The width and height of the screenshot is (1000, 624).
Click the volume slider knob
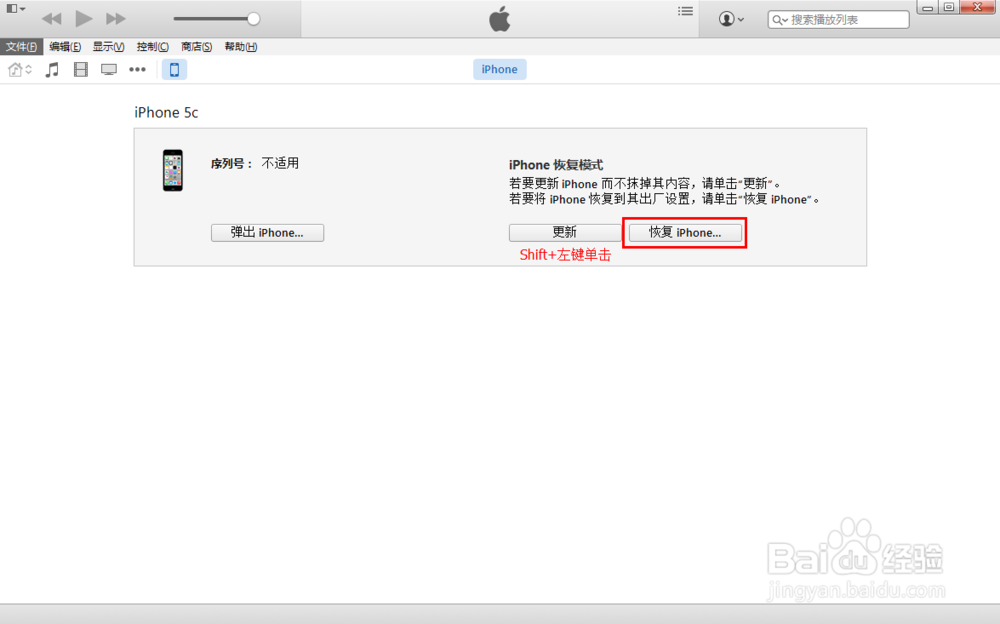(x=253, y=19)
